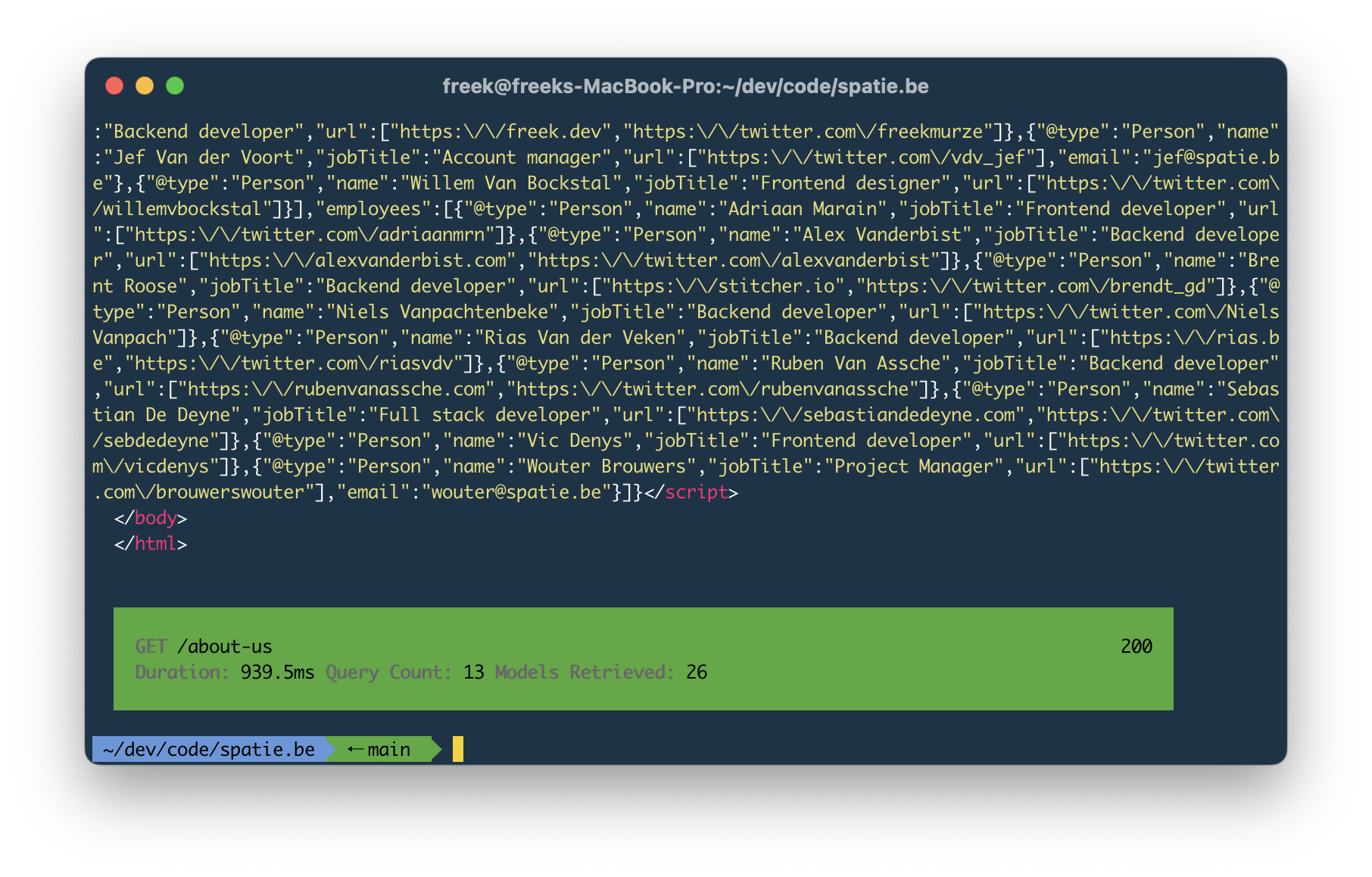1372x877 pixels.
Task: Click the Query Count label
Action: point(388,673)
